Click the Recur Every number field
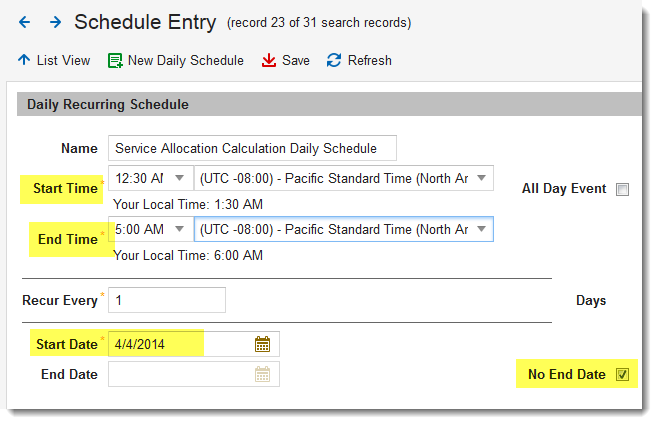Viewport: 657px width, 424px height. pyautogui.click(x=167, y=300)
